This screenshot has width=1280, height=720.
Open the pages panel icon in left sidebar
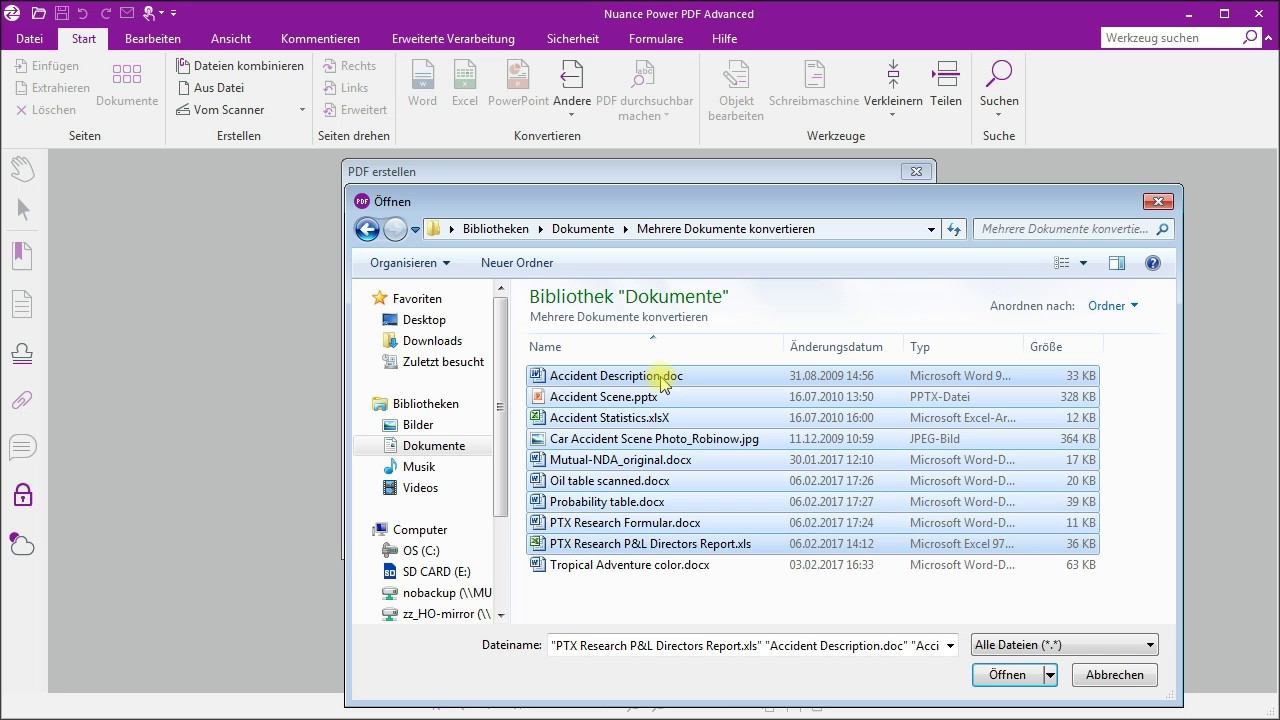[23, 303]
